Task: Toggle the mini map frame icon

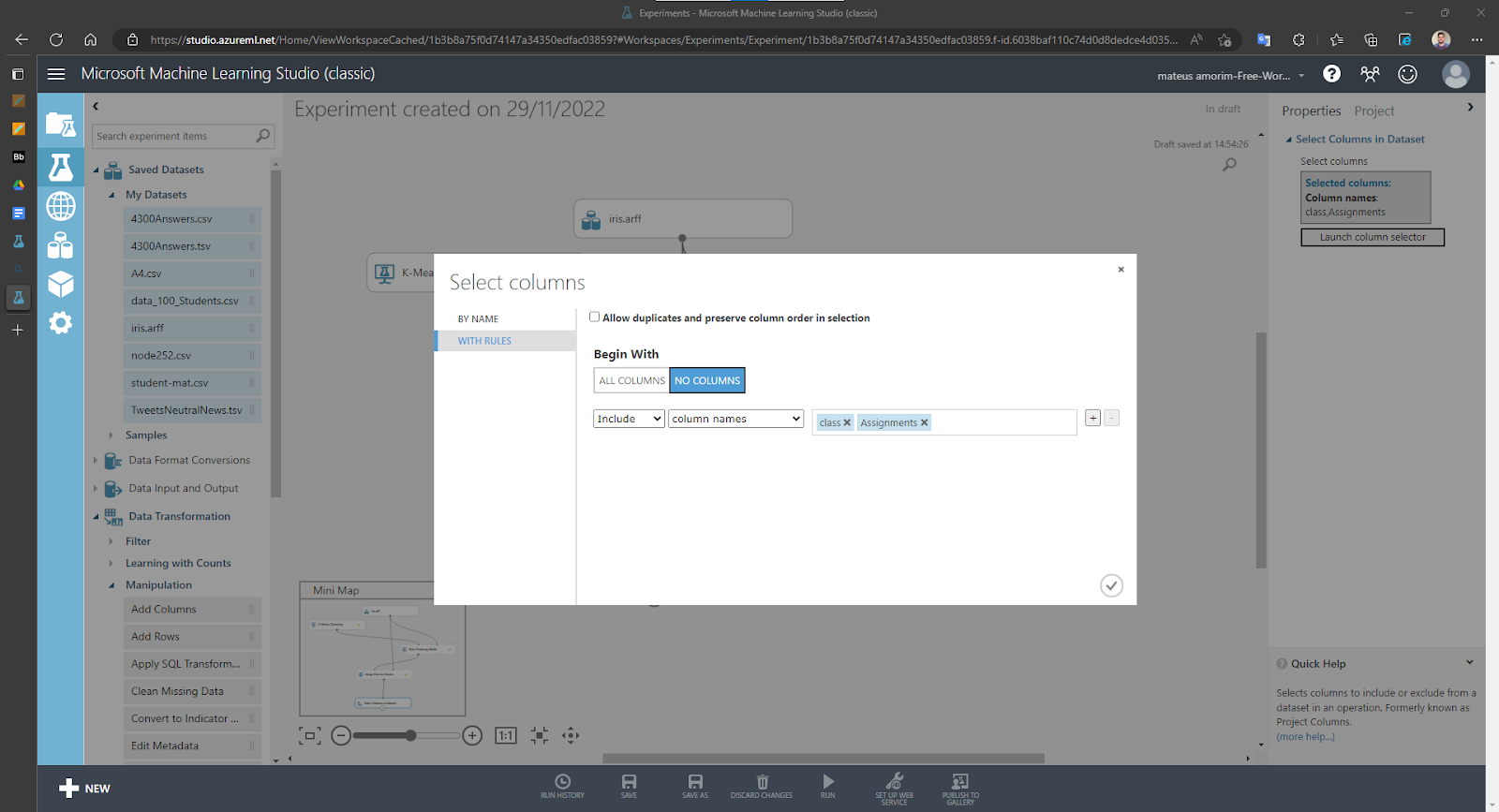Action: click(309, 736)
